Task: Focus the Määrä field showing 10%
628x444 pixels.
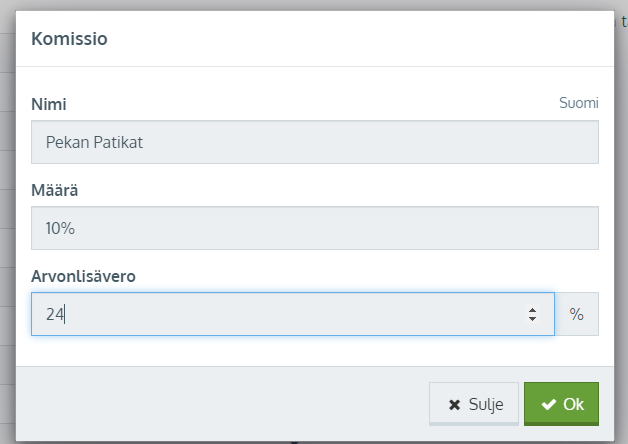Action: point(315,228)
